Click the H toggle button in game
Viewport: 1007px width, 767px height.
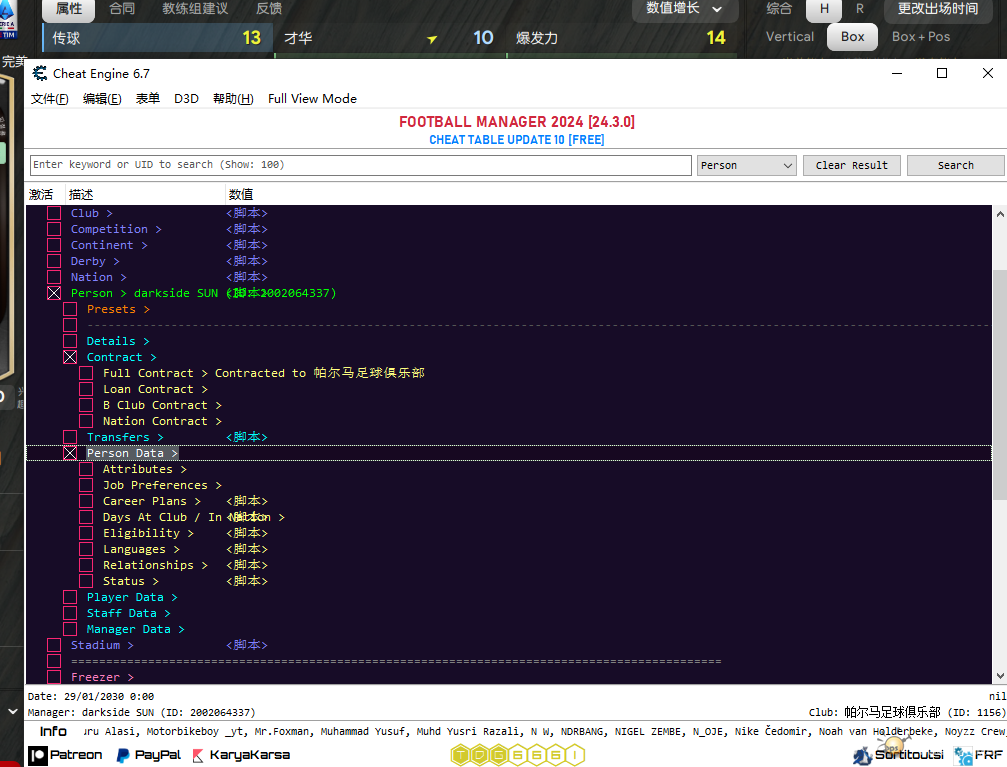point(825,9)
